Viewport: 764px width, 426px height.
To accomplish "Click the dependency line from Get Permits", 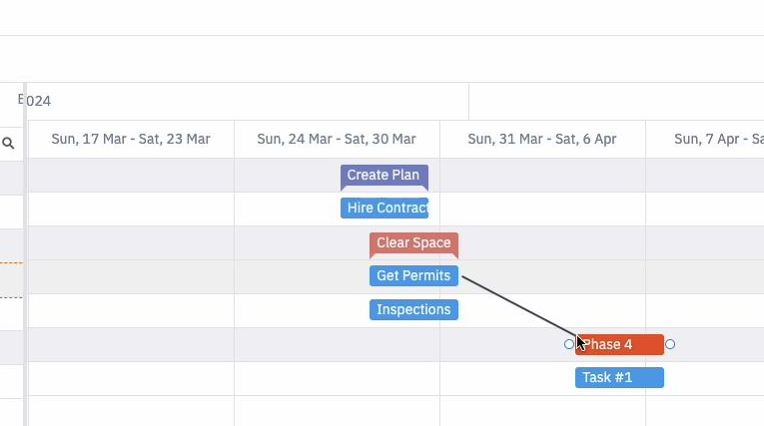I will pyautogui.click(x=519, y=306).
